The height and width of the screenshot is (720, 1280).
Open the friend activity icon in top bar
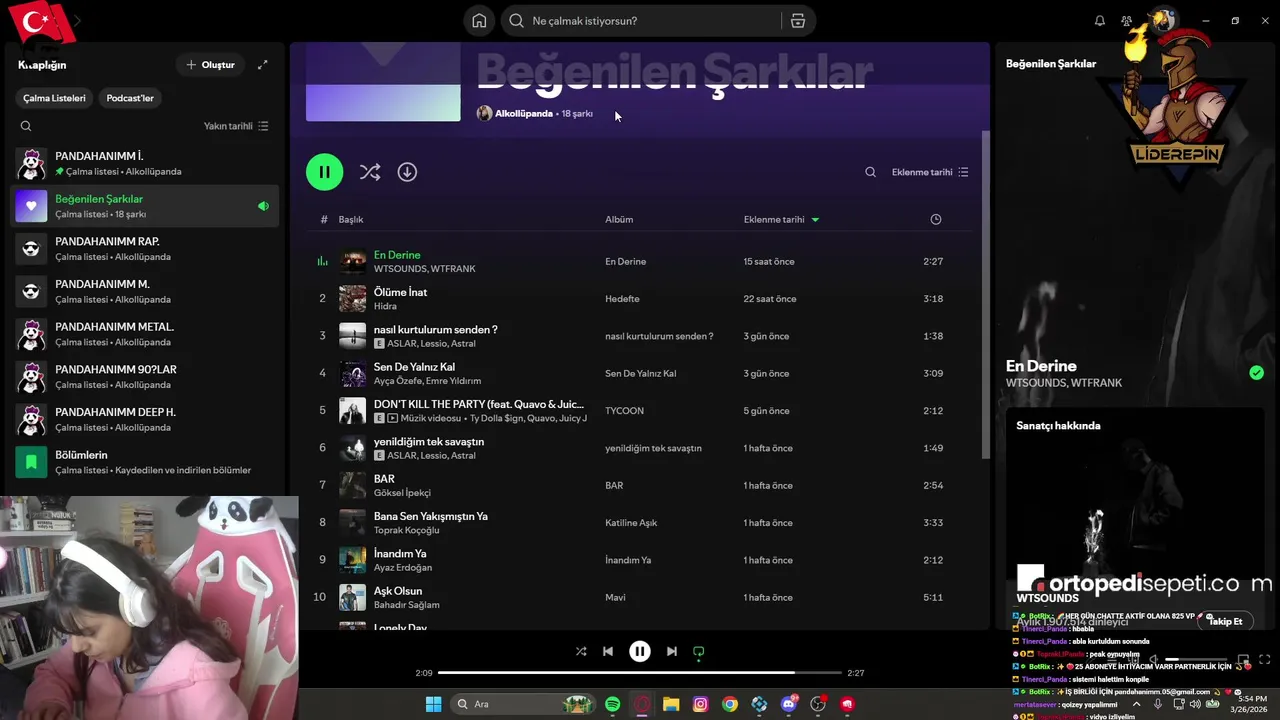point(1127,21)
